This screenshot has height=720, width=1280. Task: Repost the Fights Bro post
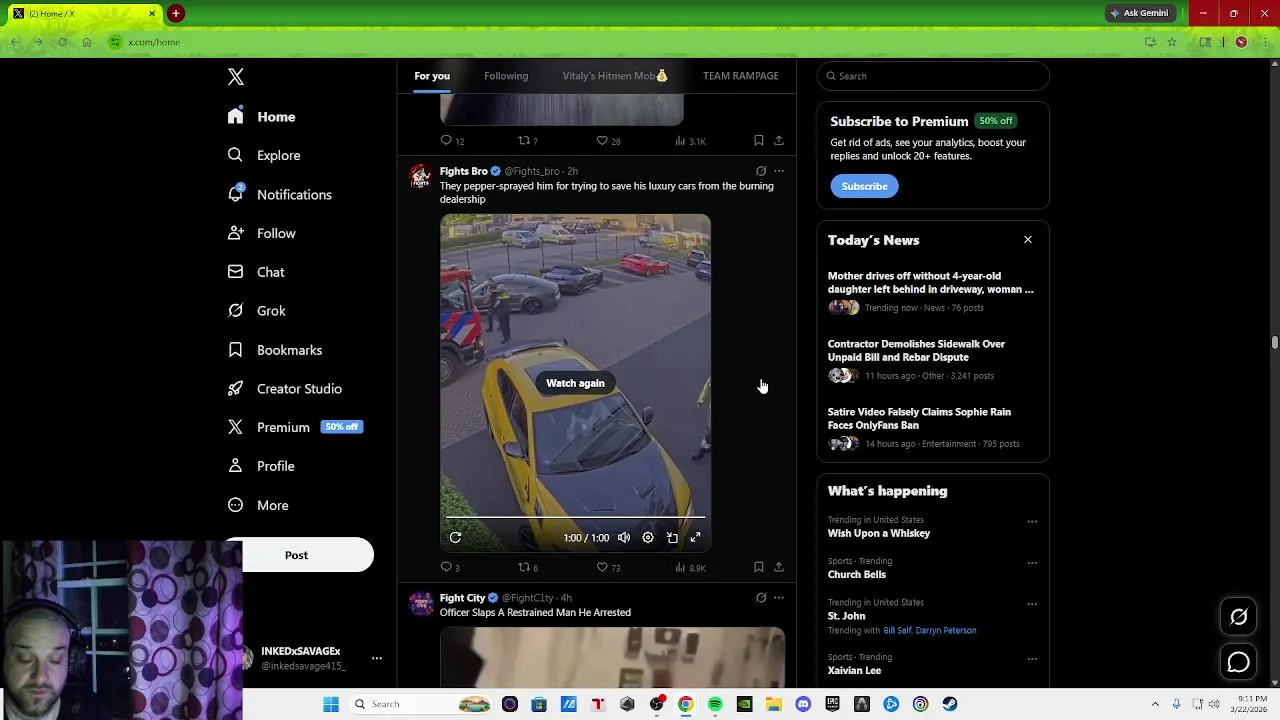pyautogui.click(x=527, y=568)
